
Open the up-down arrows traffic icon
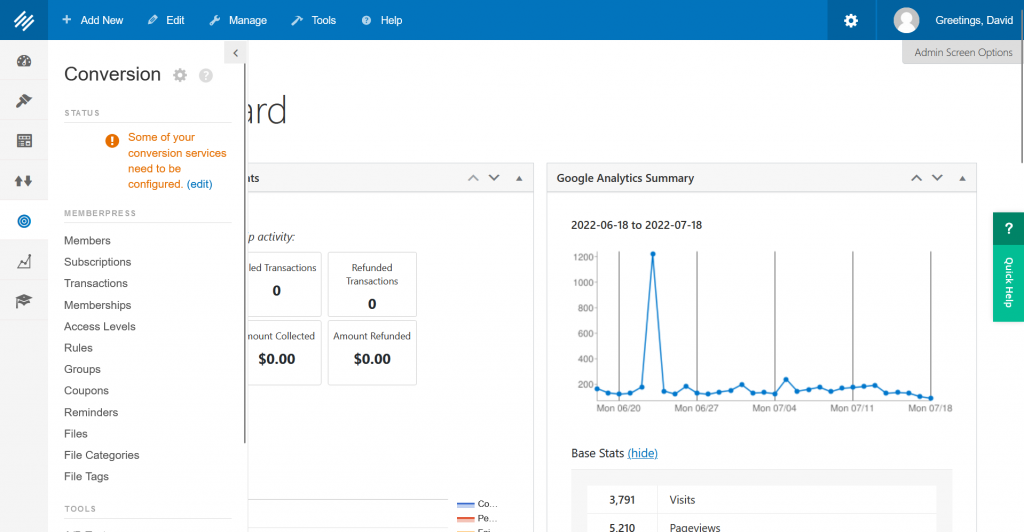click(x=24, y=181)
